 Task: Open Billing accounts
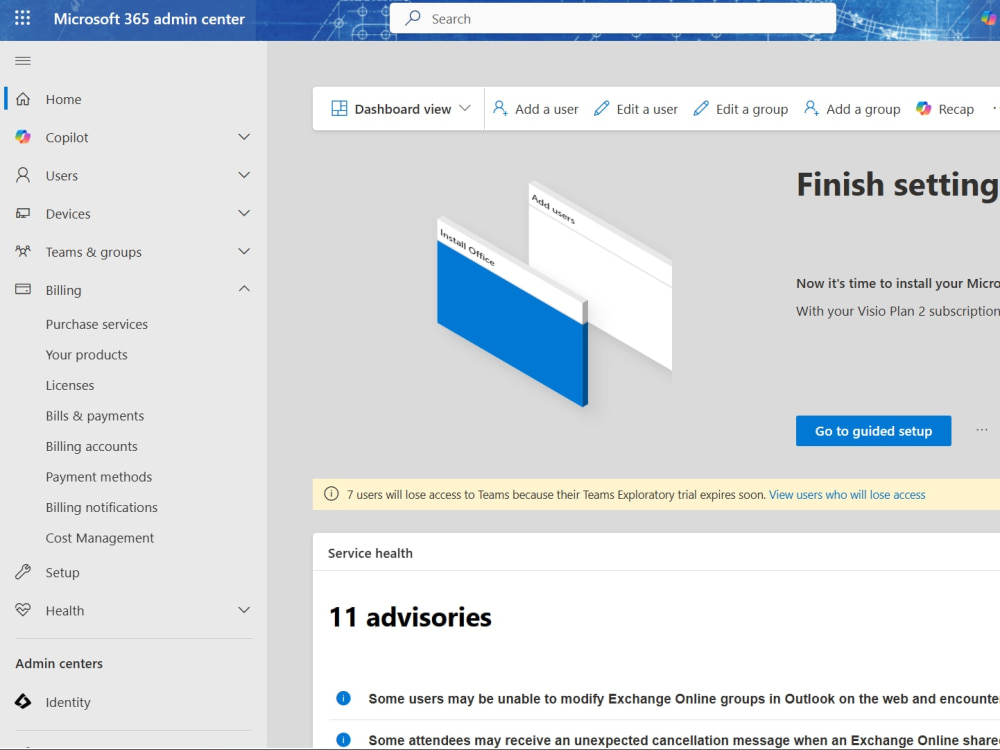click(91, 446)
